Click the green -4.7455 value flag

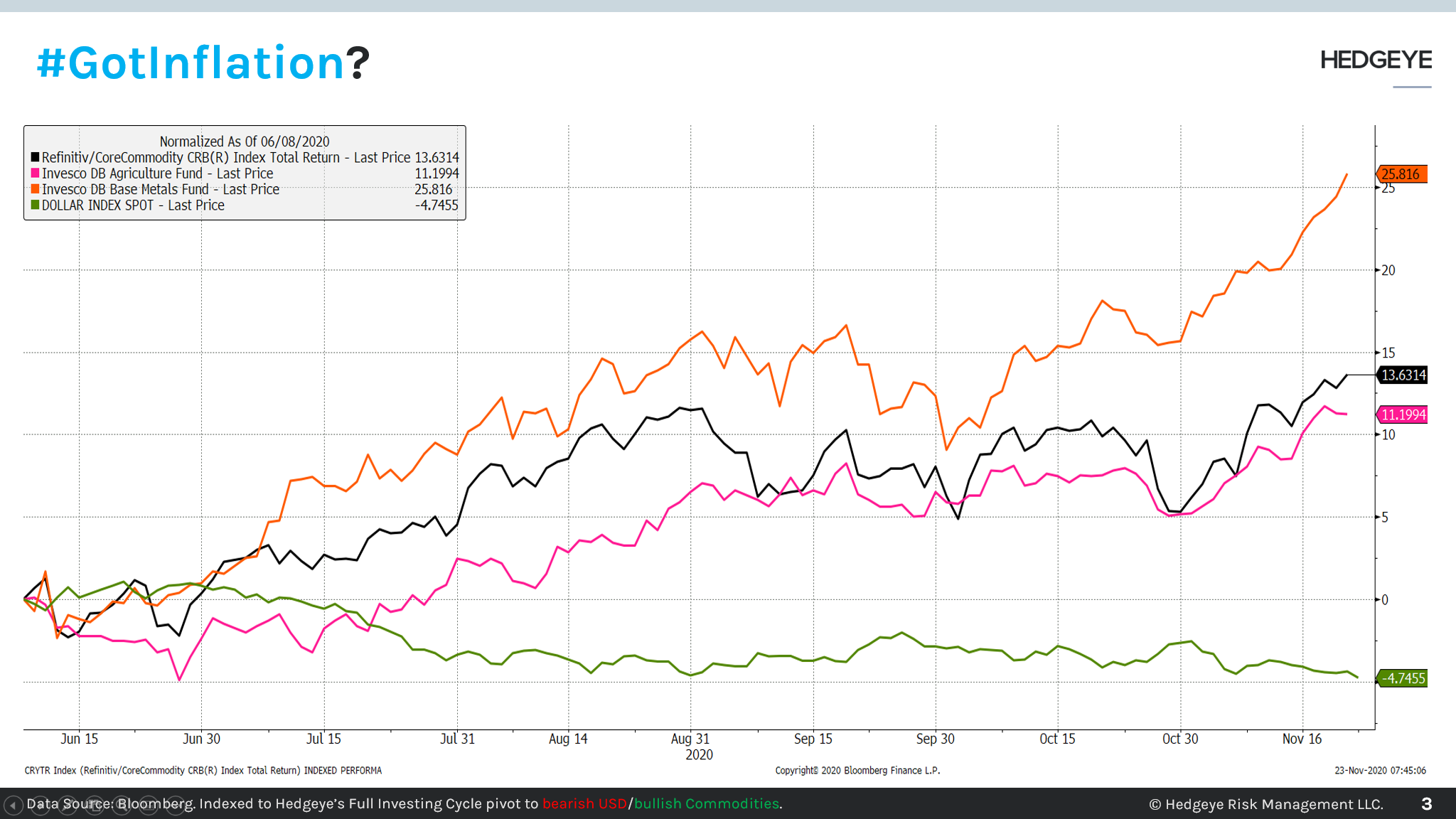pyautogui.click(x=1402, y=678)
